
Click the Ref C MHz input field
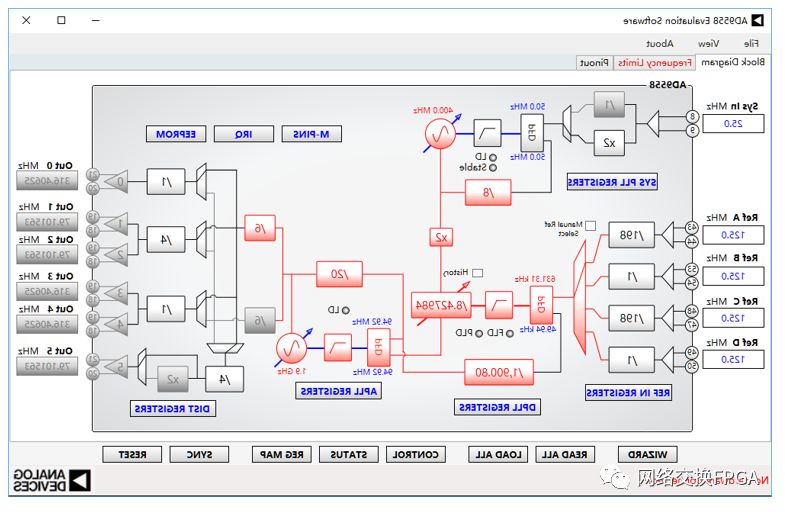(x=733, y=318)
